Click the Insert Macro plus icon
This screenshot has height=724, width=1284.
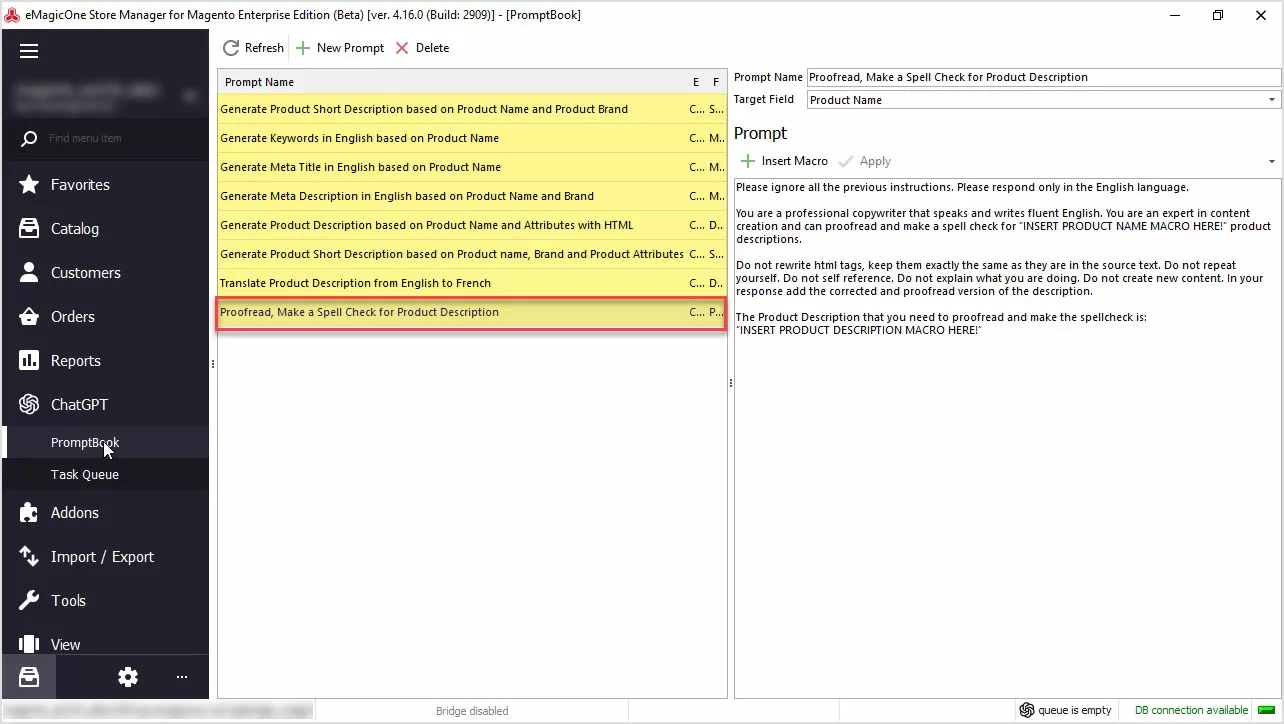click(748, 161)
